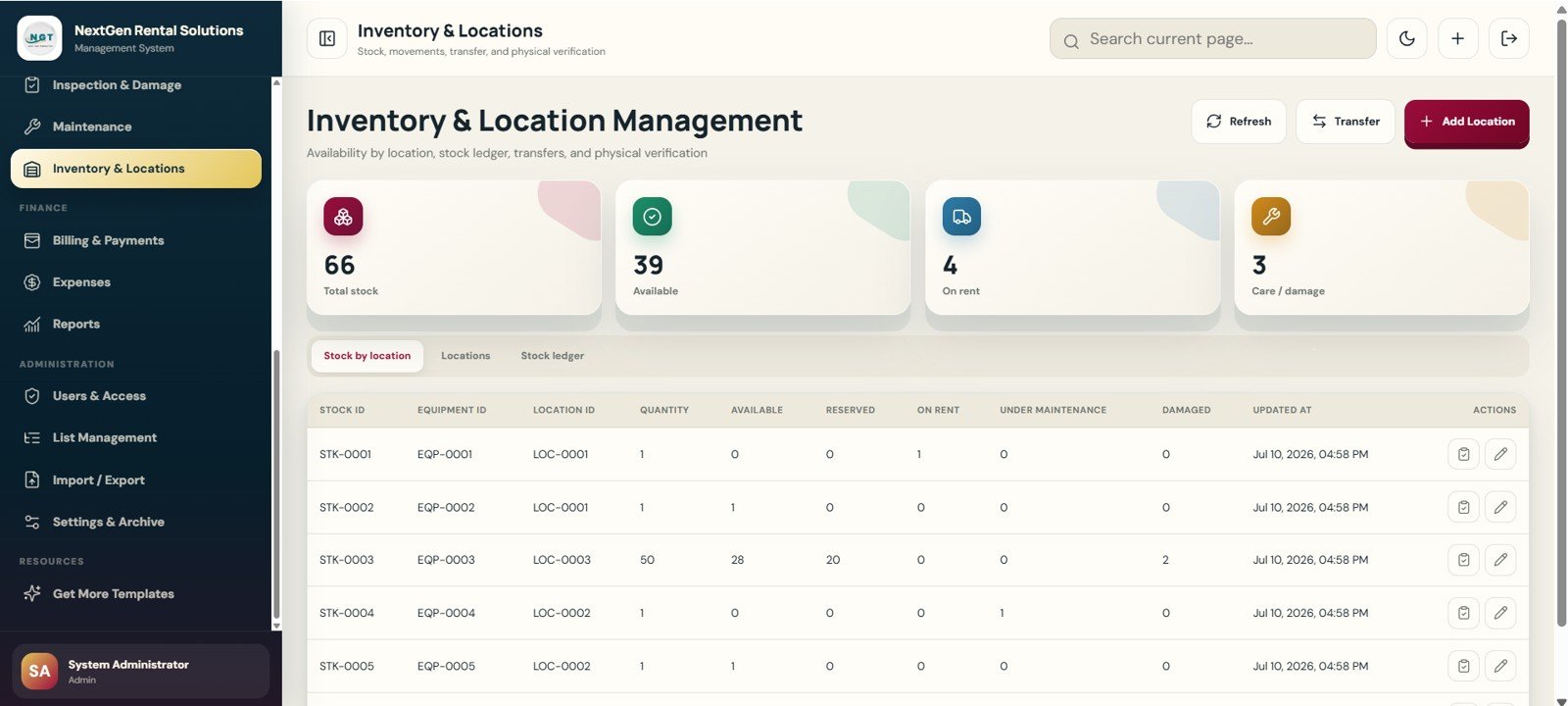Switch to the Locations tab
Screen dimensions: 1568x706
(465, 356)
